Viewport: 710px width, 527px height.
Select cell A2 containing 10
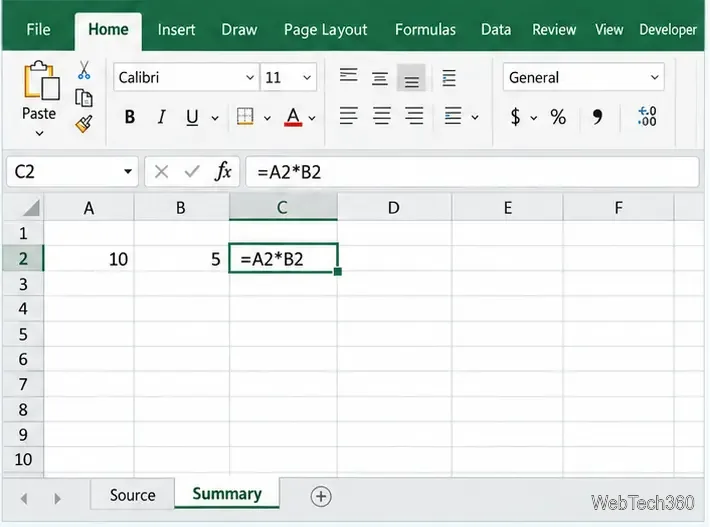coord(89,259)
